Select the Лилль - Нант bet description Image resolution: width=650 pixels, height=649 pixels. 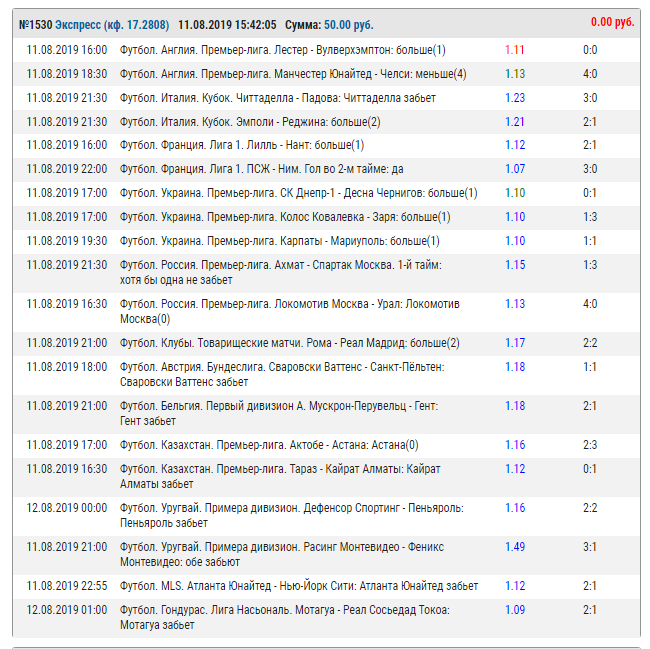point(242,145)
